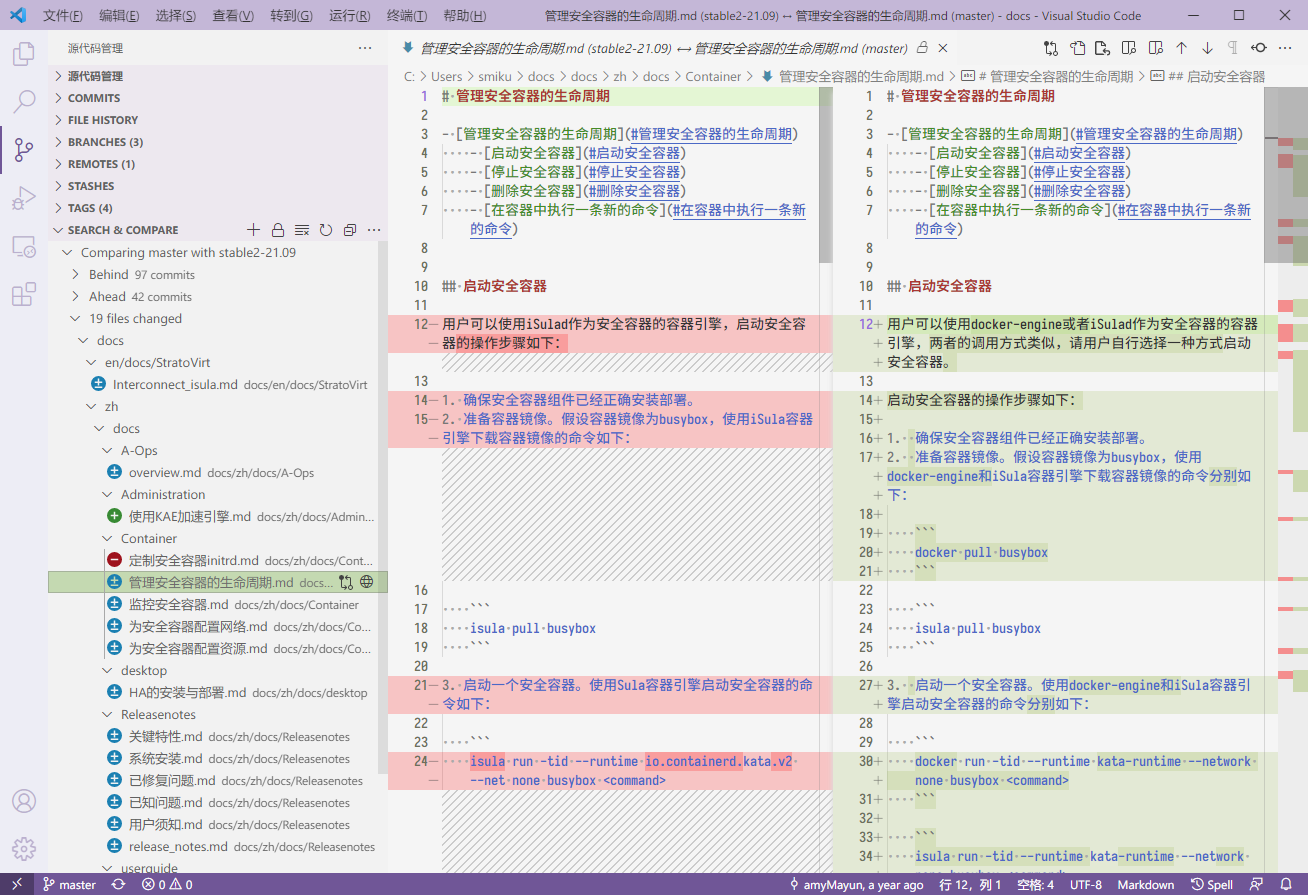
Task: Click open file at revision icon
Action: click(x=1103, y=48)
